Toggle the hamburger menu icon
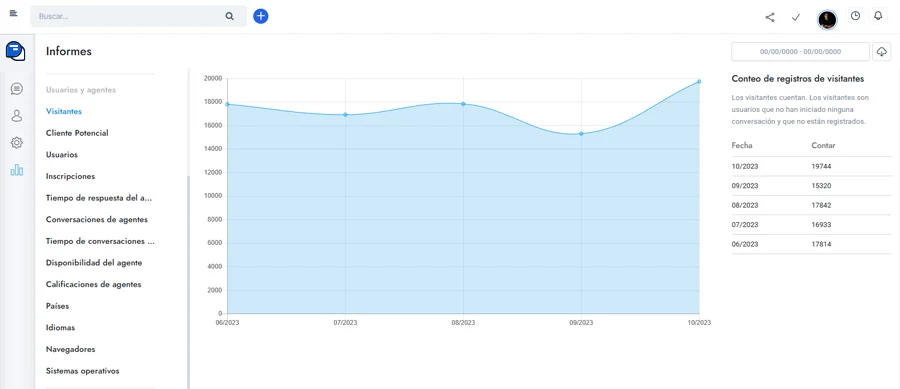Viewport: 900px width, 389px height. 14,13
